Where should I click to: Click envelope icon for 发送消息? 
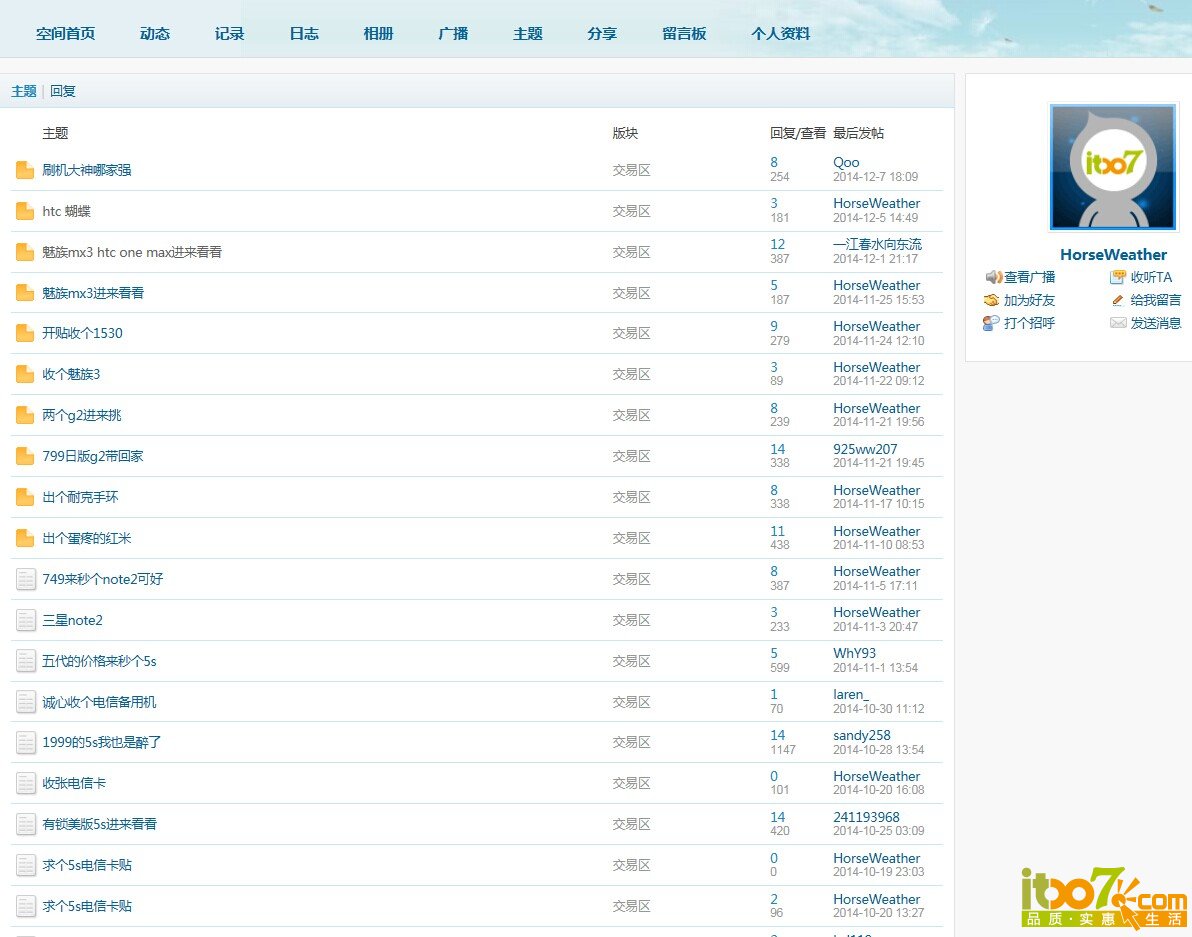click(x=1118, y=323)
